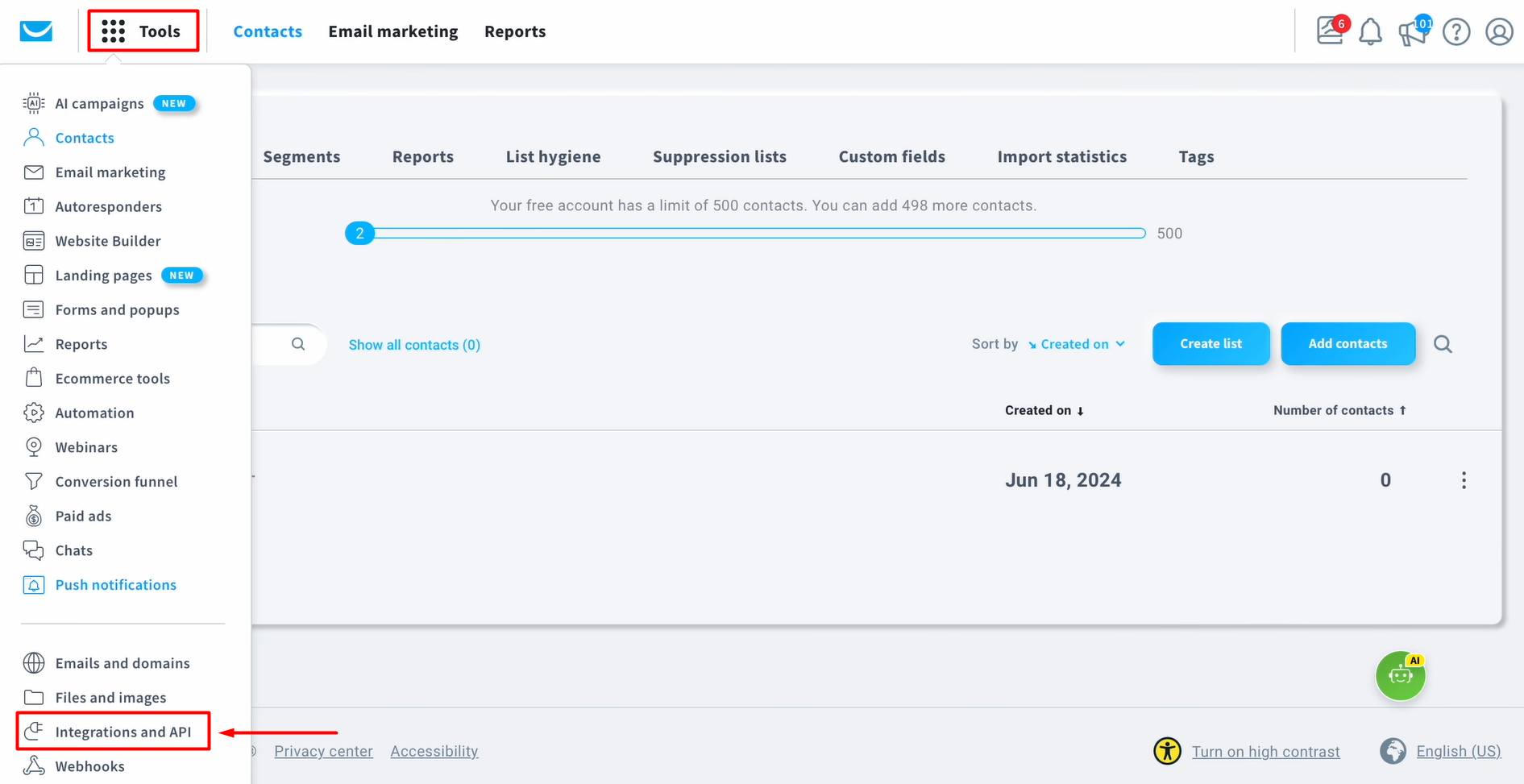
Task: Open the Tools apps grid menu
Action: tap(143, 31)
